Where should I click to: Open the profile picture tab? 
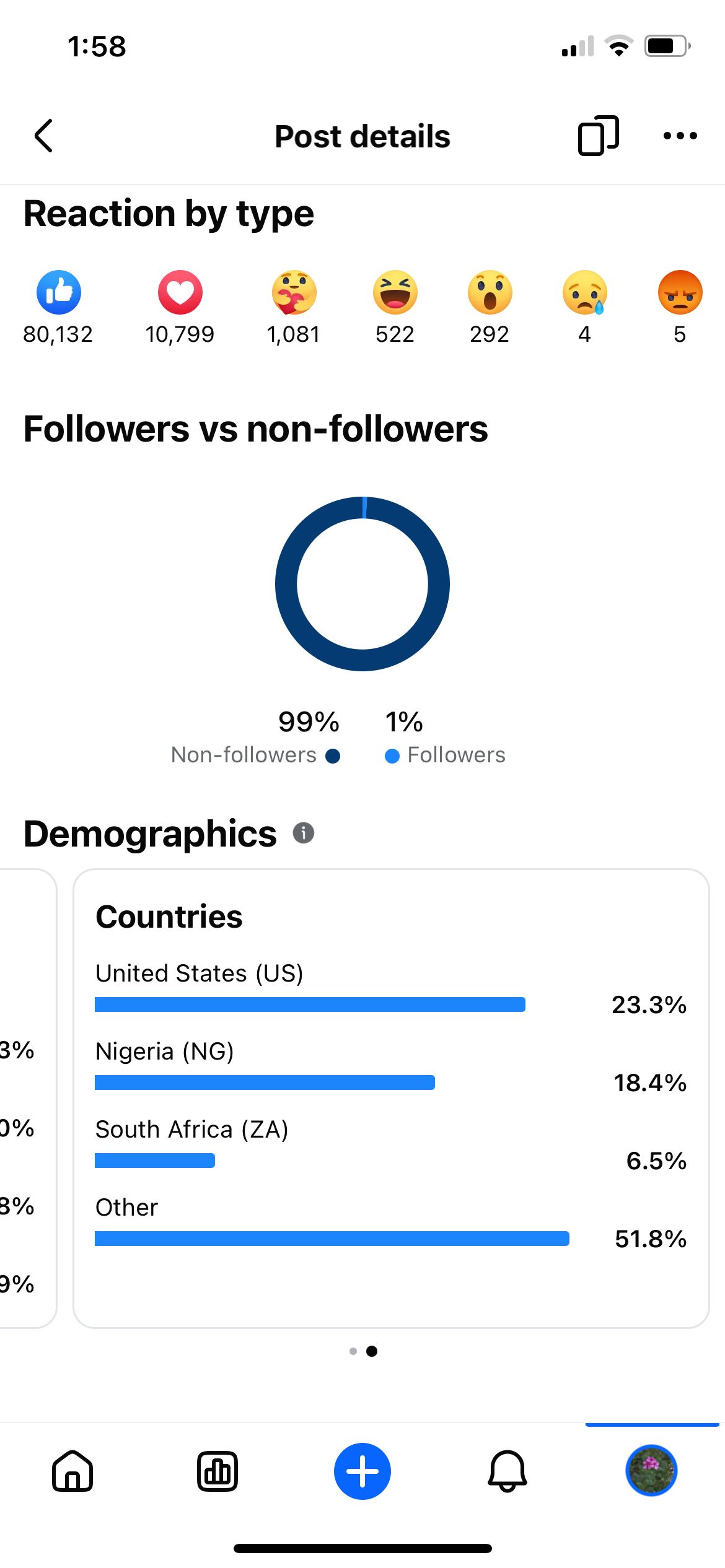click(x=652, y=1471)
